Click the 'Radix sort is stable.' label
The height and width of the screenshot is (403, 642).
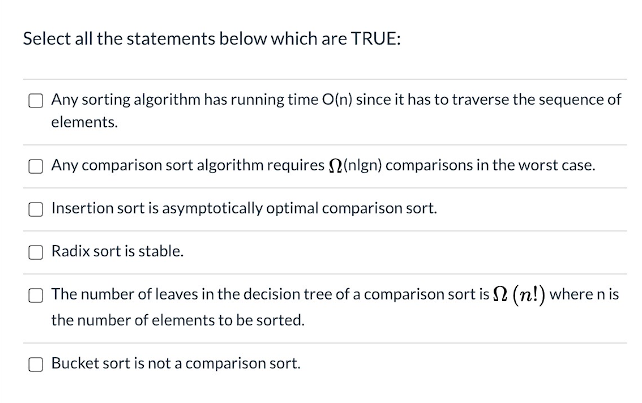pyautogui.click(x=118, y=251)
